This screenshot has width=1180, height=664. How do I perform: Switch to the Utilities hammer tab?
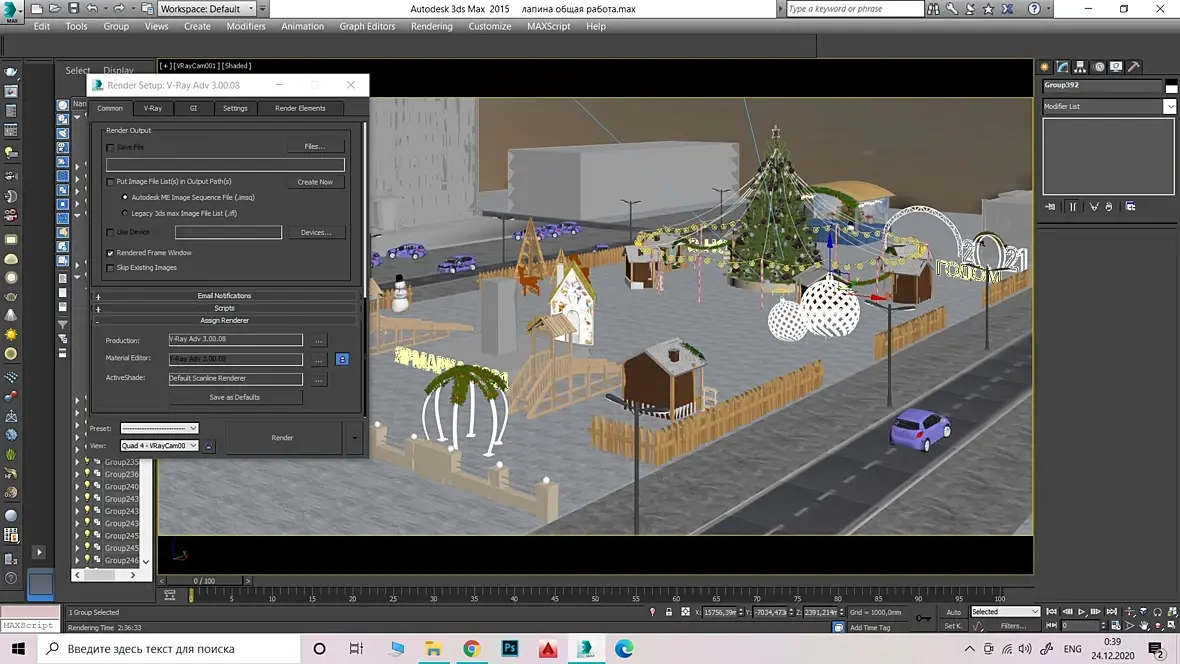click(x=1134, y=67)
